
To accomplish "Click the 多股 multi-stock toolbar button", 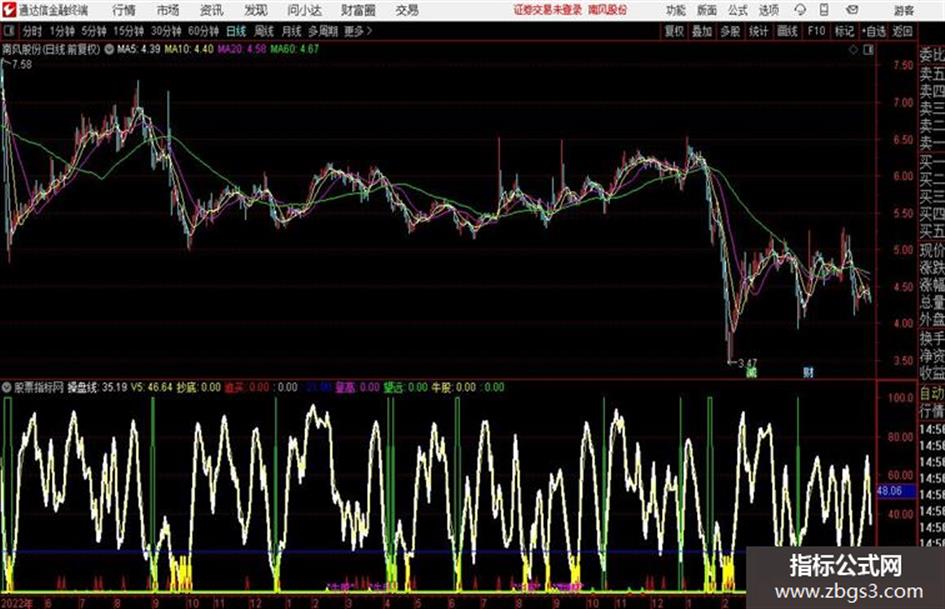I will 730,31.
